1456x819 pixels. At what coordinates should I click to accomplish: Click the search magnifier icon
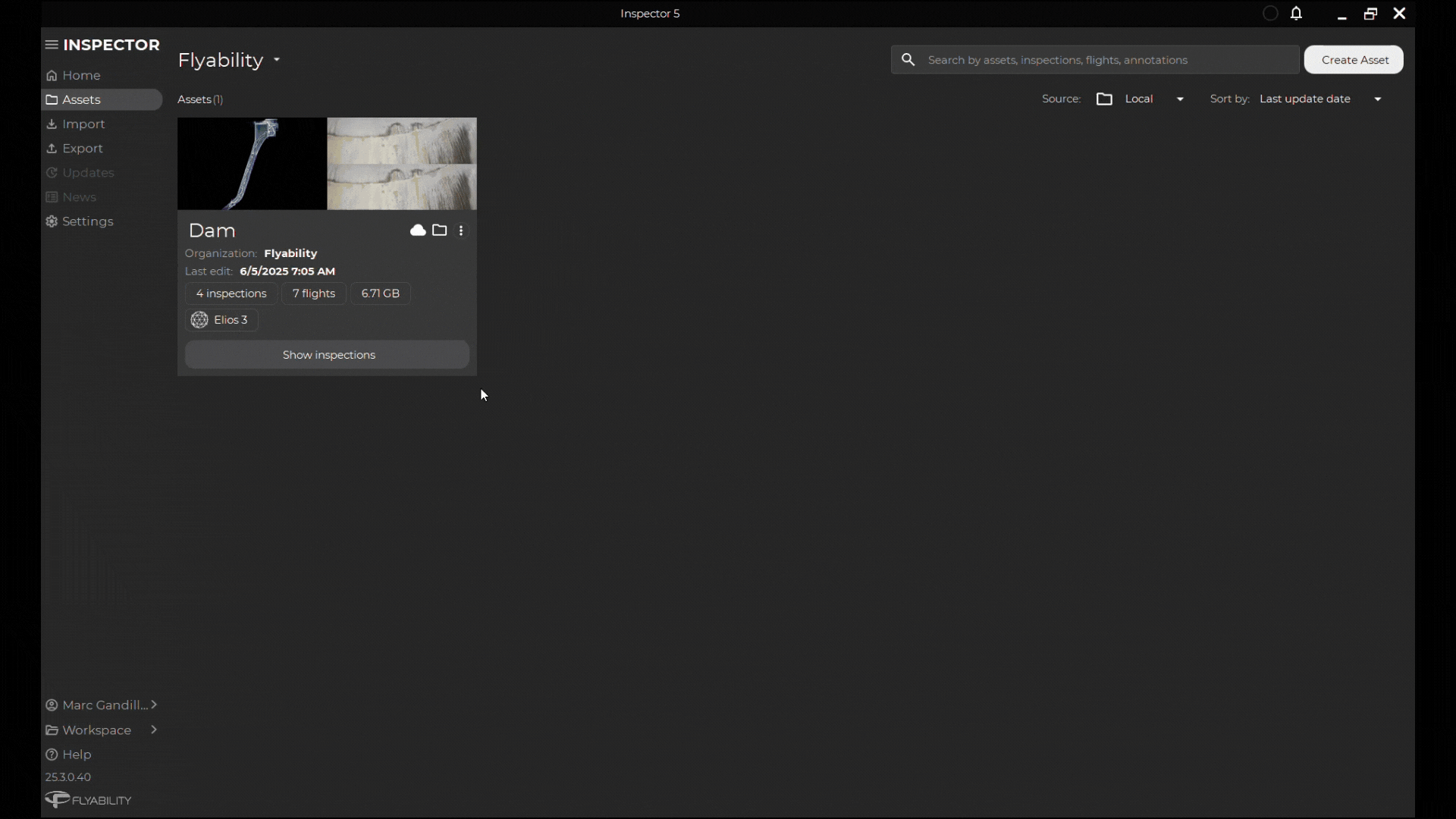pyautogui.click(x=908, y=60)
